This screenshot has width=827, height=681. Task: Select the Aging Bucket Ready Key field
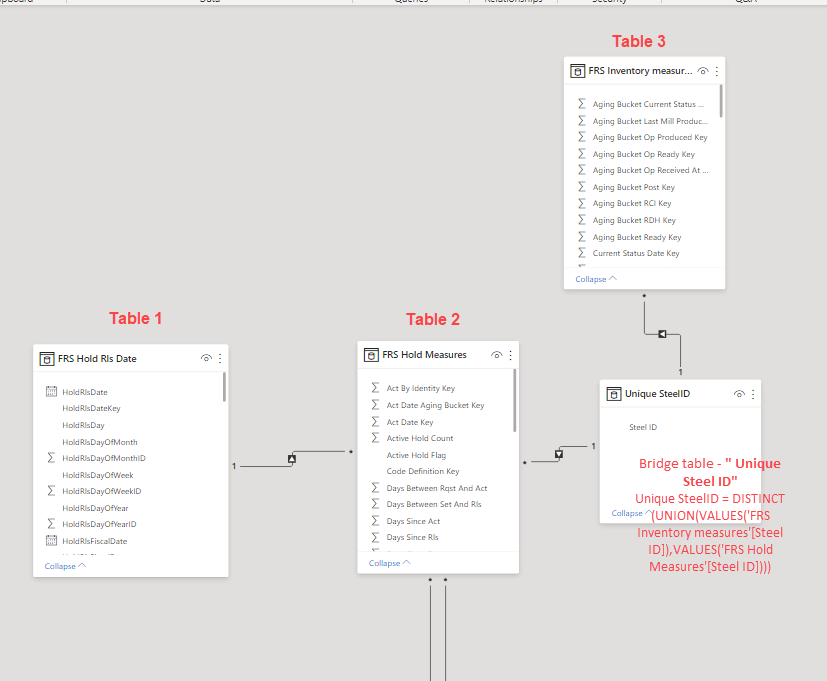point(637,237)
